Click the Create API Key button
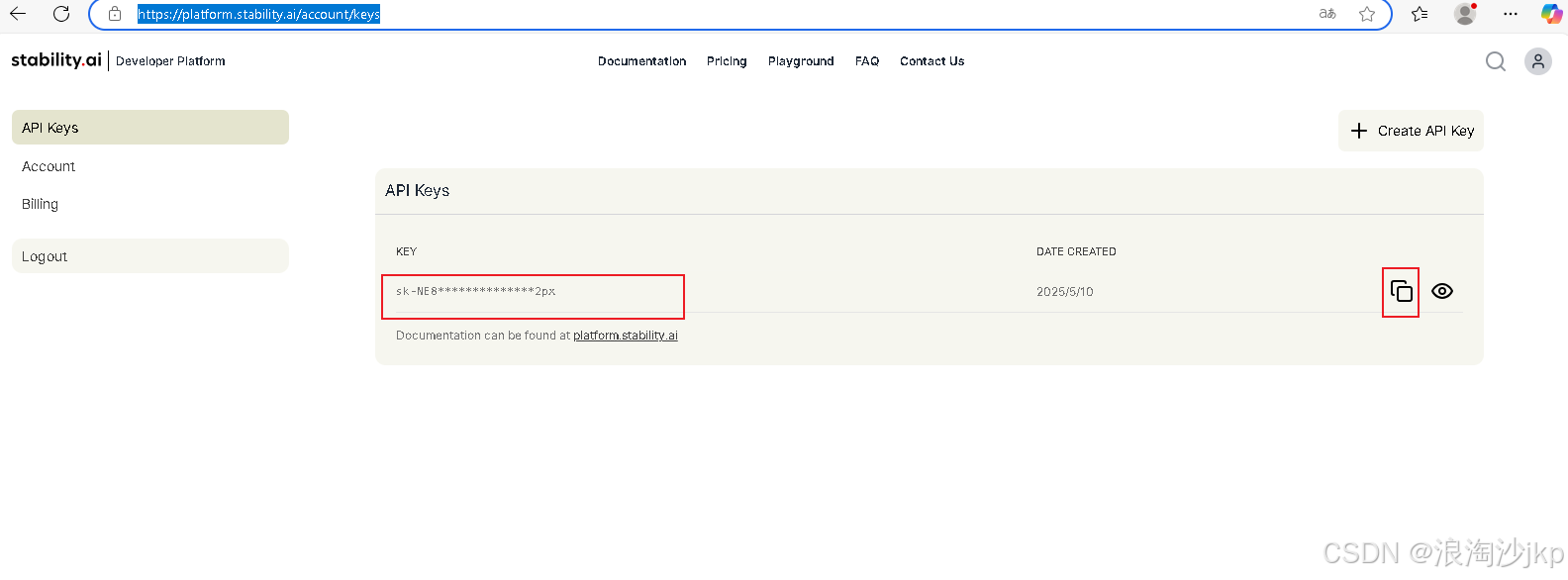This screenshot has height=580, width=1568. [1411, 131]
